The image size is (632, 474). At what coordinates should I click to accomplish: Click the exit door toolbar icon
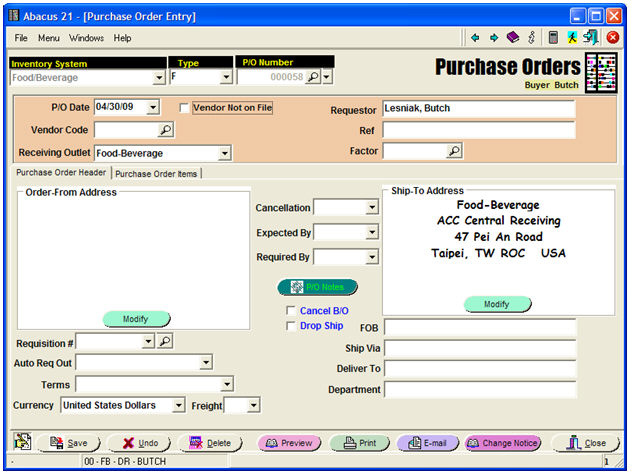tap(591, 38)
